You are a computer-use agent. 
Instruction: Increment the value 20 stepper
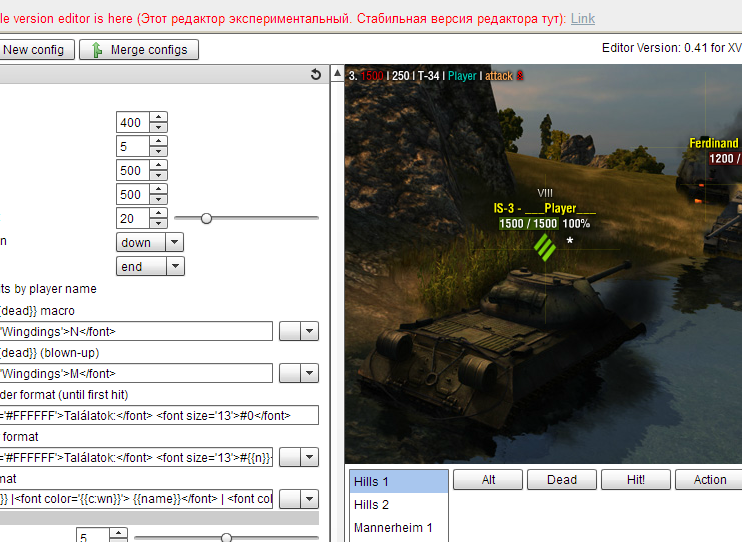(159, 213)
